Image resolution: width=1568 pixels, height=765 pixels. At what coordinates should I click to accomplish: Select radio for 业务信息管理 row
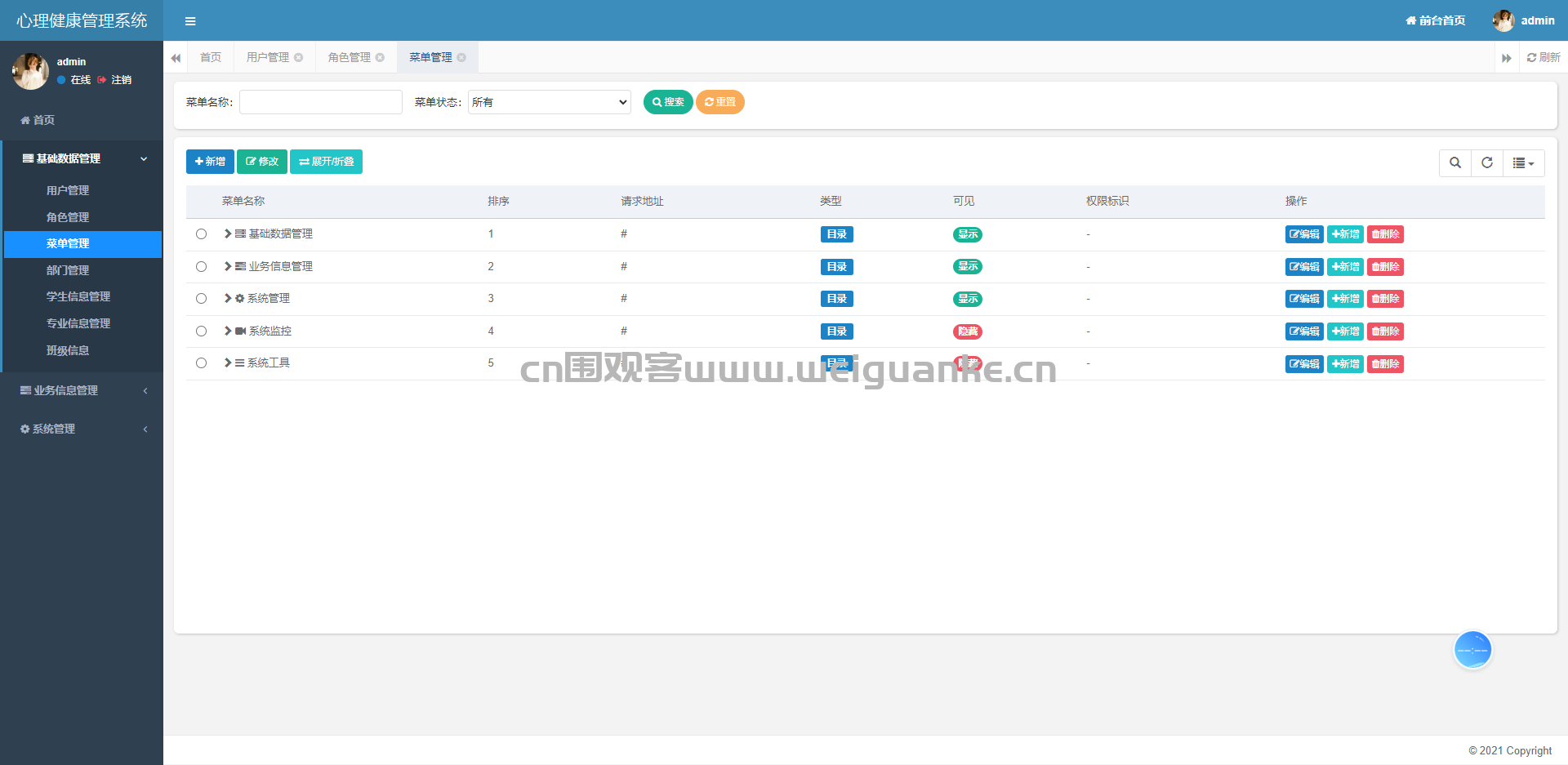[x=201, y=266]
